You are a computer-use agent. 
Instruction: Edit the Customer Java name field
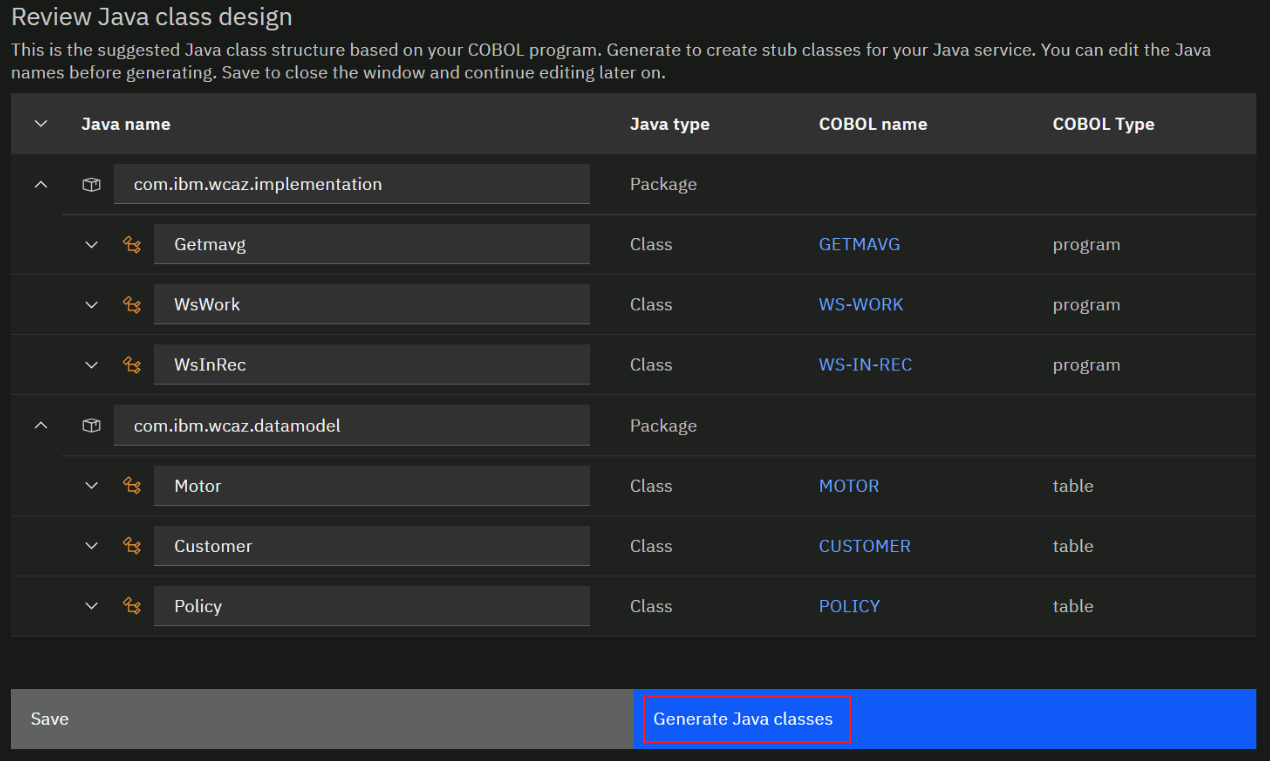(372, 545)
